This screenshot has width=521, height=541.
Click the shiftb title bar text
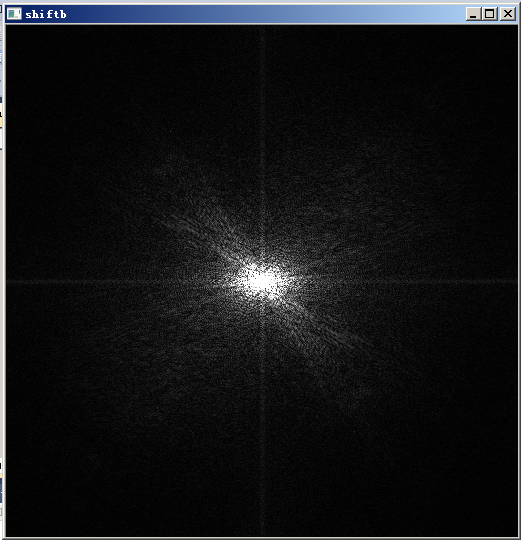coord(46,14)
